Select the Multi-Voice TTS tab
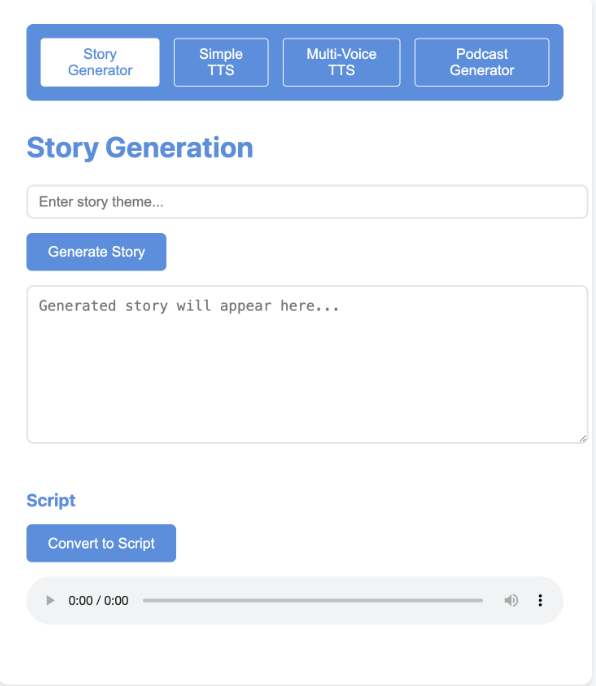 coord(341,62)
